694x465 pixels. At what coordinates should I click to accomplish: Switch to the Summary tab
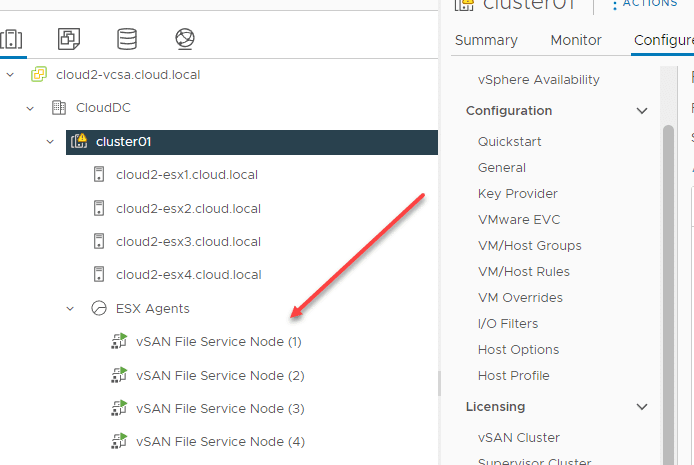pyautogui.click(x=486, y=40)
